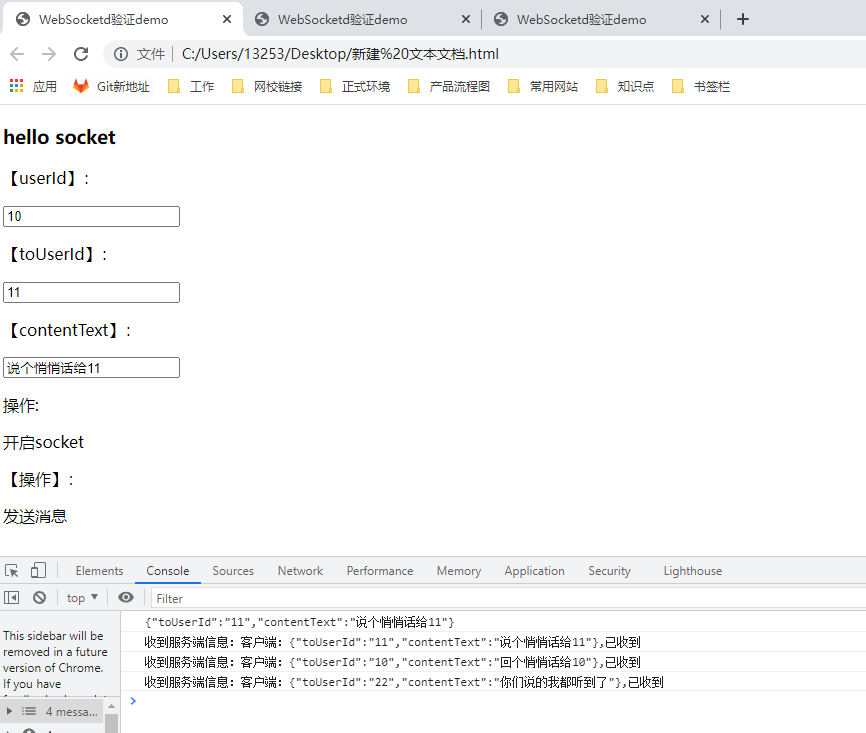Image resolution: width=866 pixels, height=733 pixels.
Task: Open the 产品流程图 bookmark folder
Action: [449, 86]
